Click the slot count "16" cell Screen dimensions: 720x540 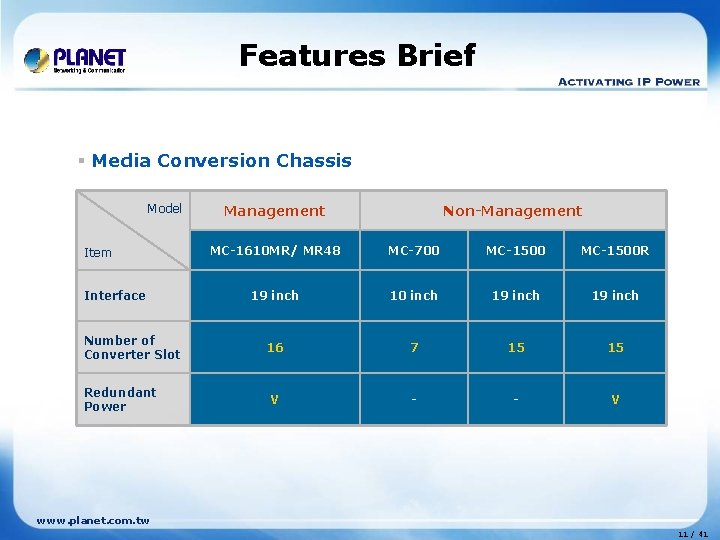point(275,347)
